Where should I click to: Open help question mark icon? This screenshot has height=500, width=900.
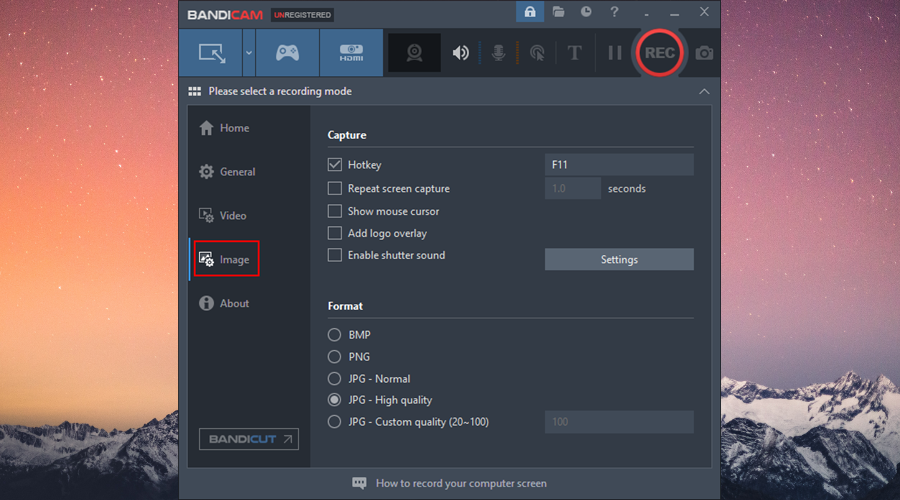614,12
